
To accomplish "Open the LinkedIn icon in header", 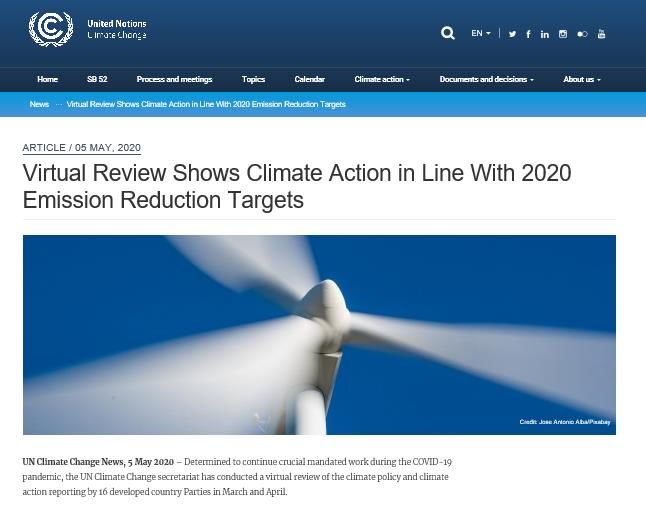I will pos(545,34).
